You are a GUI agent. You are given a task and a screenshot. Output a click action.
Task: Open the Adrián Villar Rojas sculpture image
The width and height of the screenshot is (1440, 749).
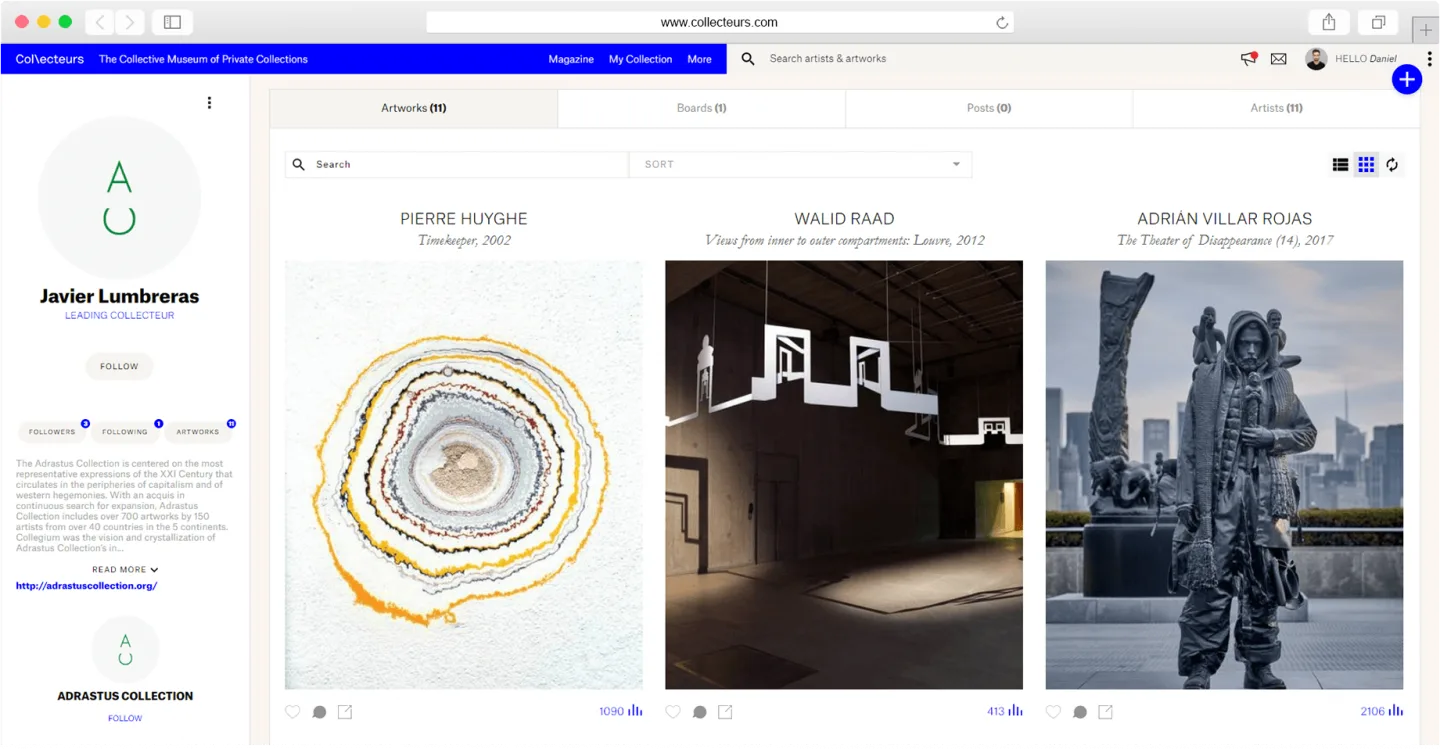[x=1224, y=475]
